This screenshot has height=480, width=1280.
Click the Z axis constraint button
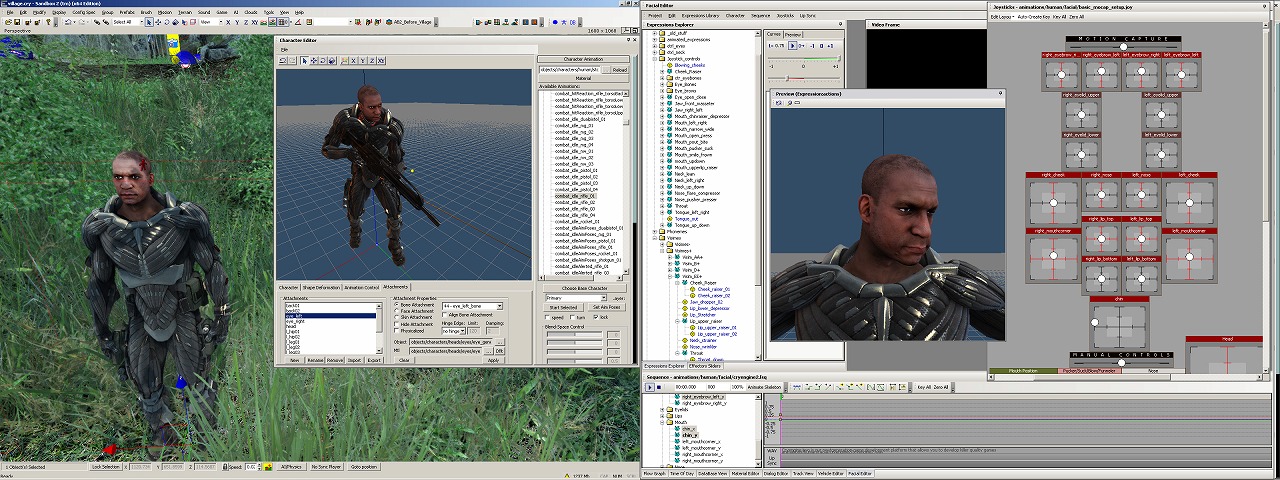pyautogui.click(x=372, y=61)
